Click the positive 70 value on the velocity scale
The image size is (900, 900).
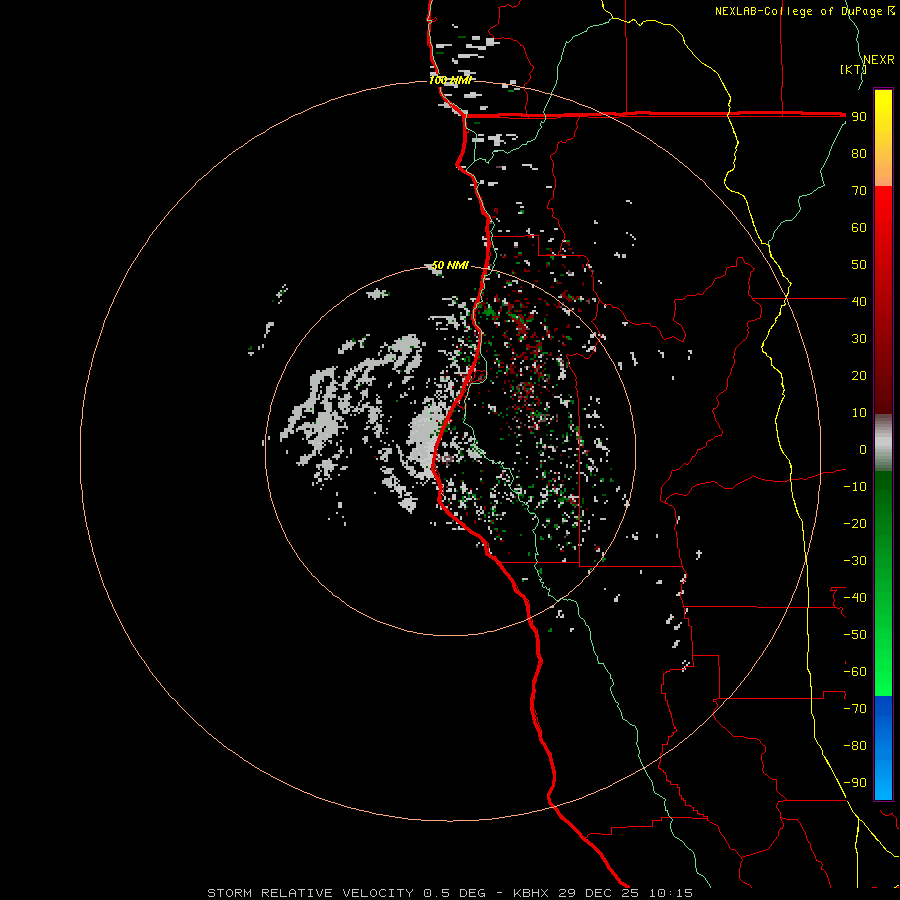(x=859, y=191)
